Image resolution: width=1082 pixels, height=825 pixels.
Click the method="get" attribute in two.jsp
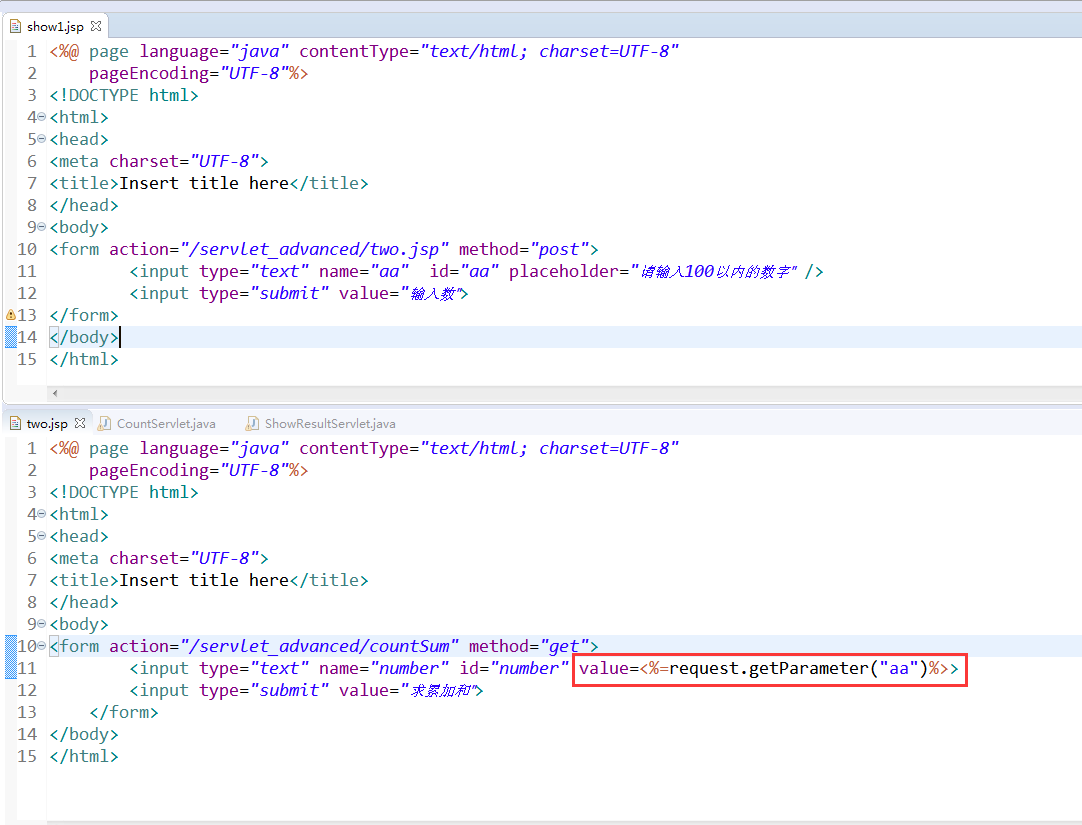pyautogui.click(x=529, y=646)
